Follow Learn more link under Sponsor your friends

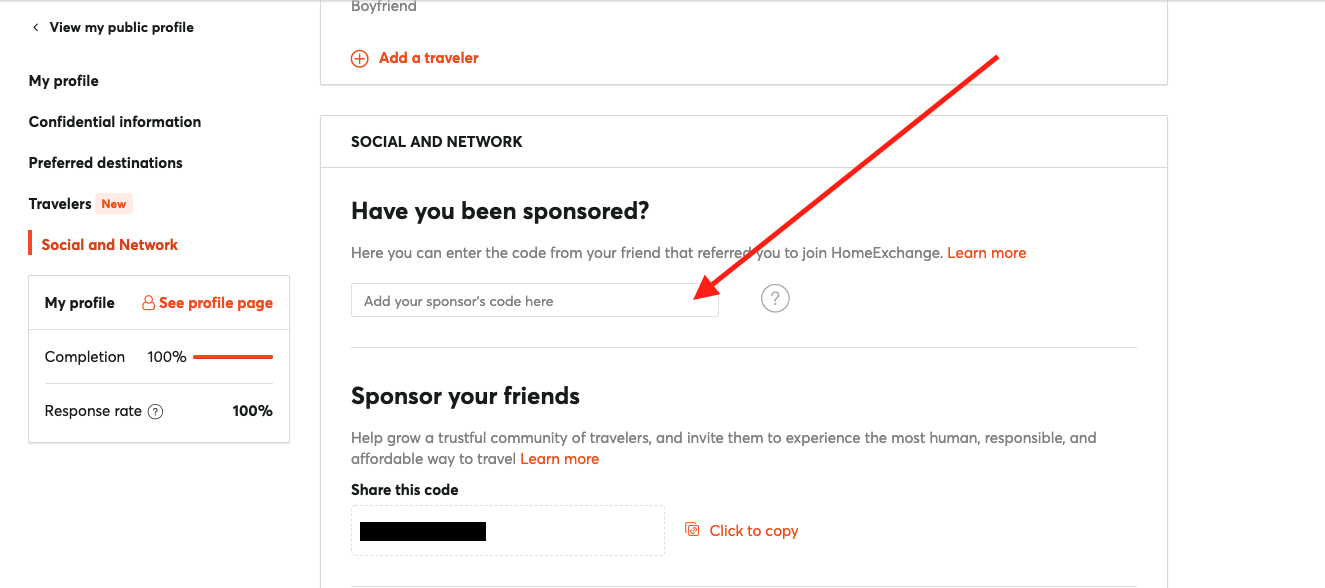pyautogui.click(x=560, y=459)
